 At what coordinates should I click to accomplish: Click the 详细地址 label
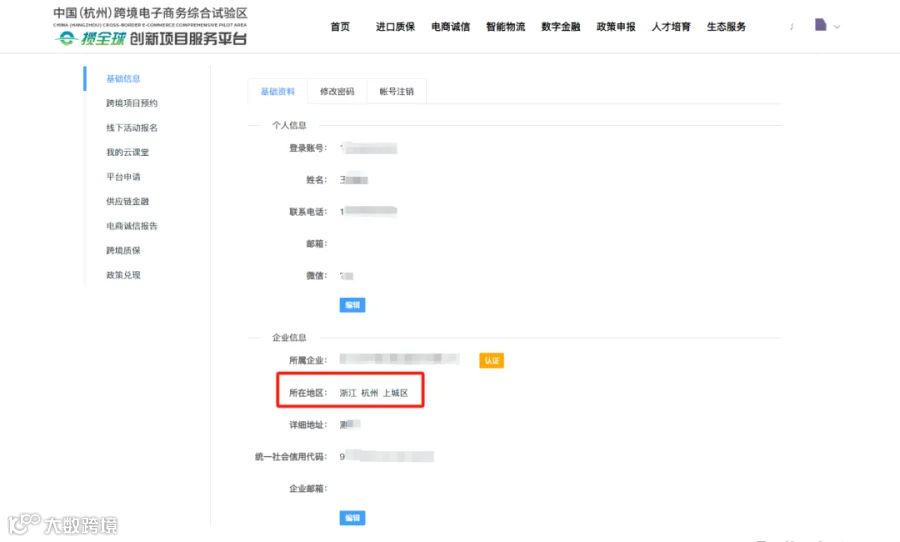308,425
